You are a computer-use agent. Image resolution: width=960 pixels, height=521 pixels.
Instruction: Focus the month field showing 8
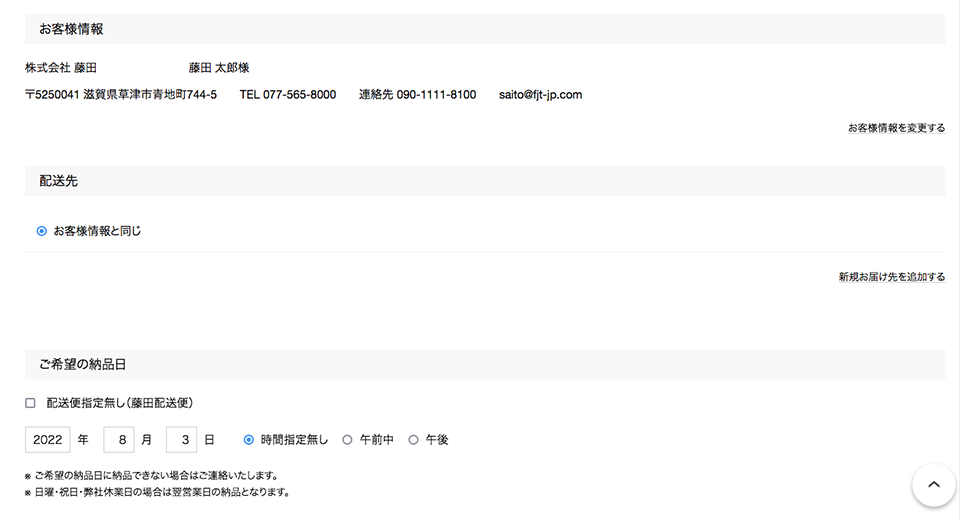pyautogui.click(x=119, y=440)
